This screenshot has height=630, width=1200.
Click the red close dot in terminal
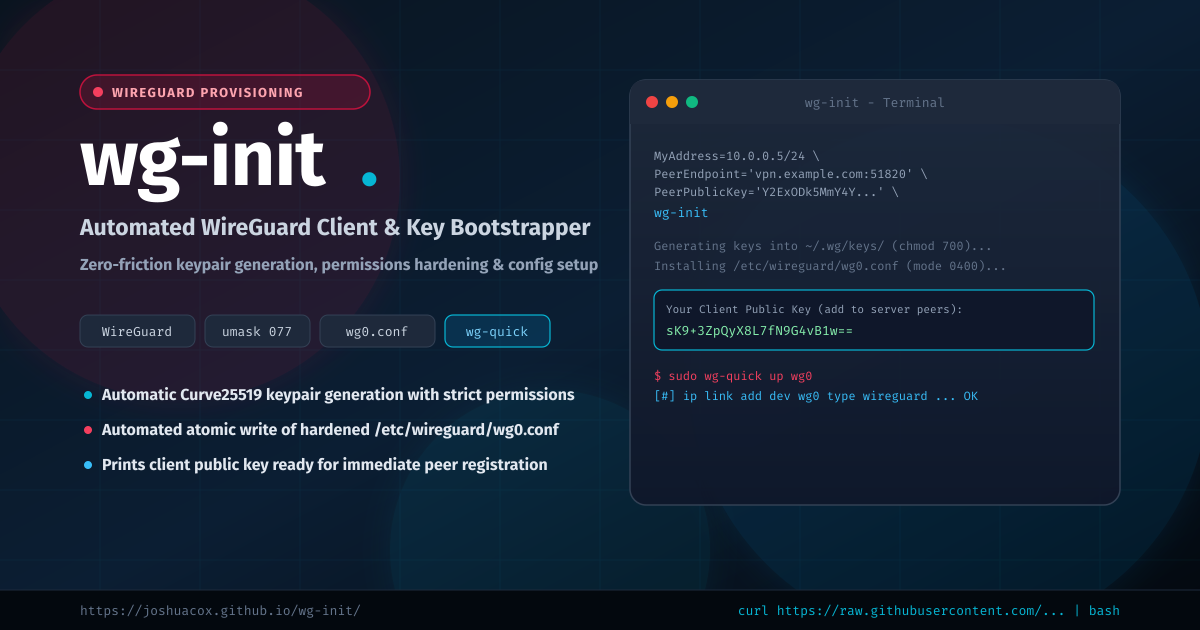652,102
